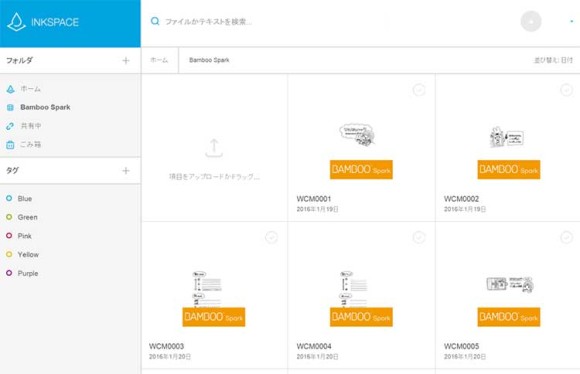Open ごみ箱 trash folder
Screen dimensions: 580x374
click(x=31, y=144)
